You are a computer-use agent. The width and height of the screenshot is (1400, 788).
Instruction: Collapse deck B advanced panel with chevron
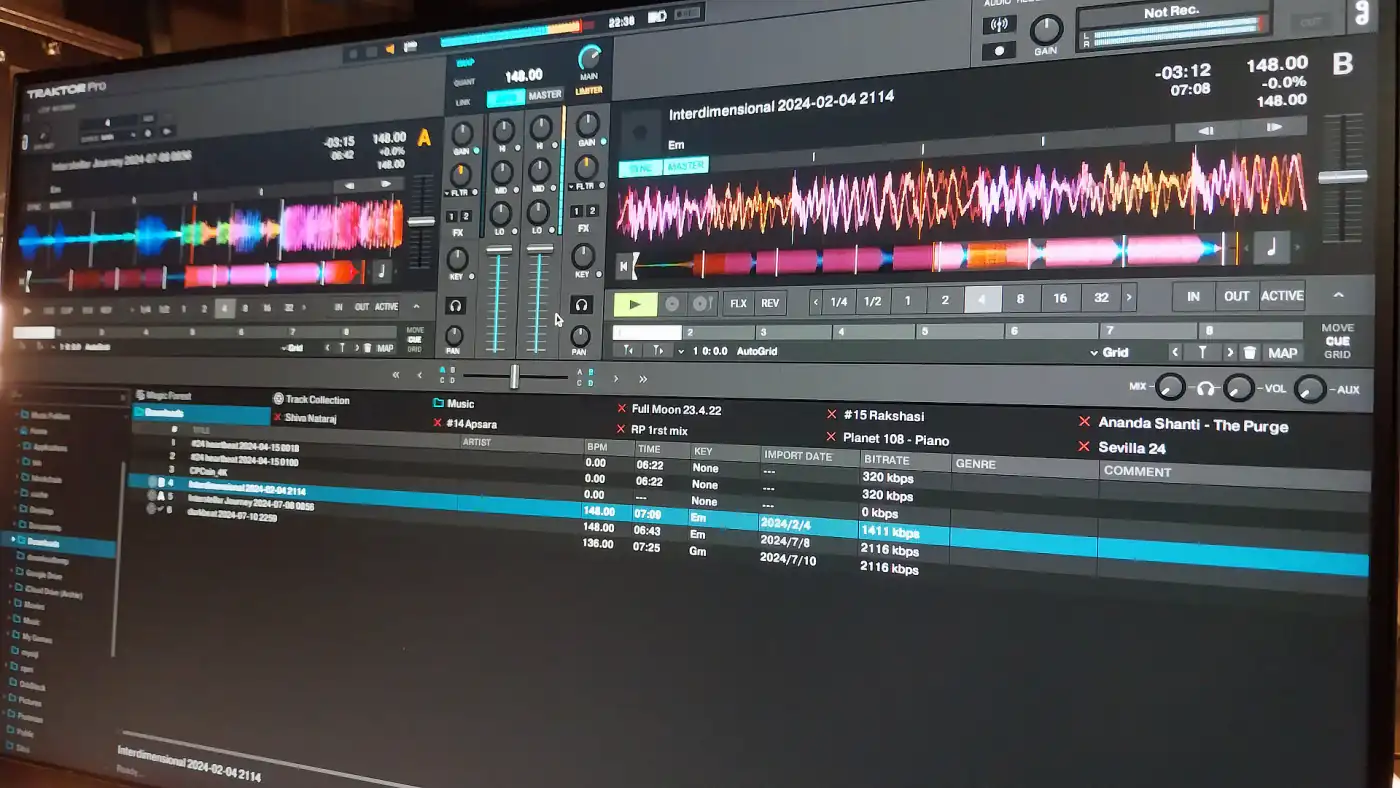coord(1338,294)
